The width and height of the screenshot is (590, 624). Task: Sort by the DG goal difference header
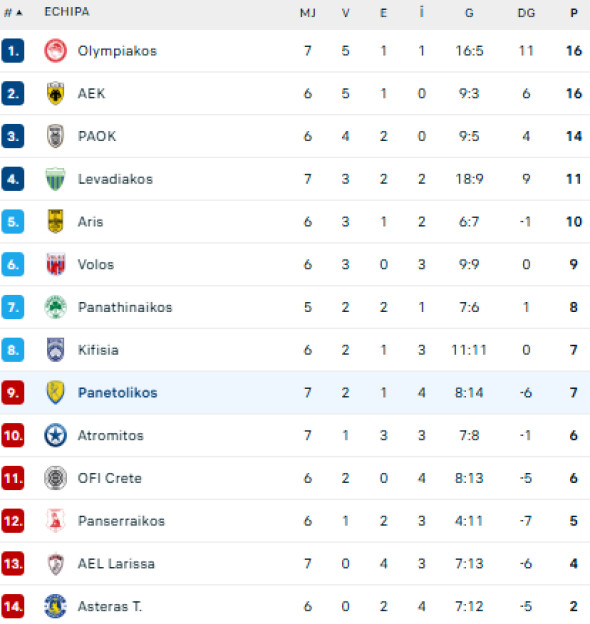(526, 13)
